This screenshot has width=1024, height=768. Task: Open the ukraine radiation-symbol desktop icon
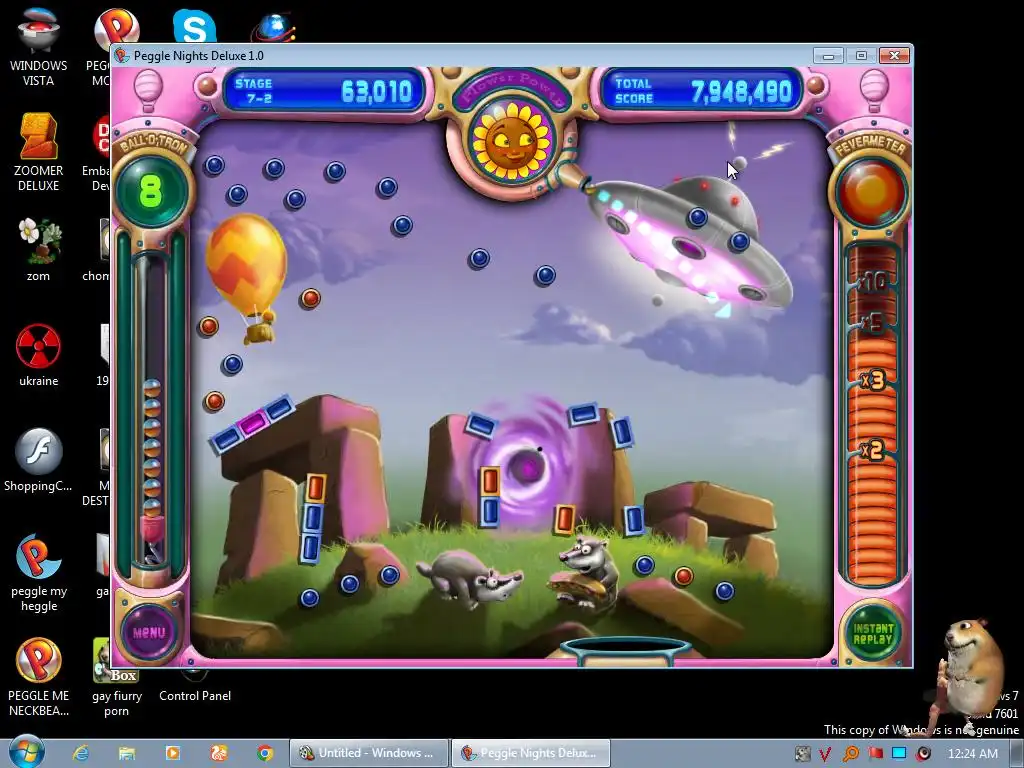tap(39, 355)
